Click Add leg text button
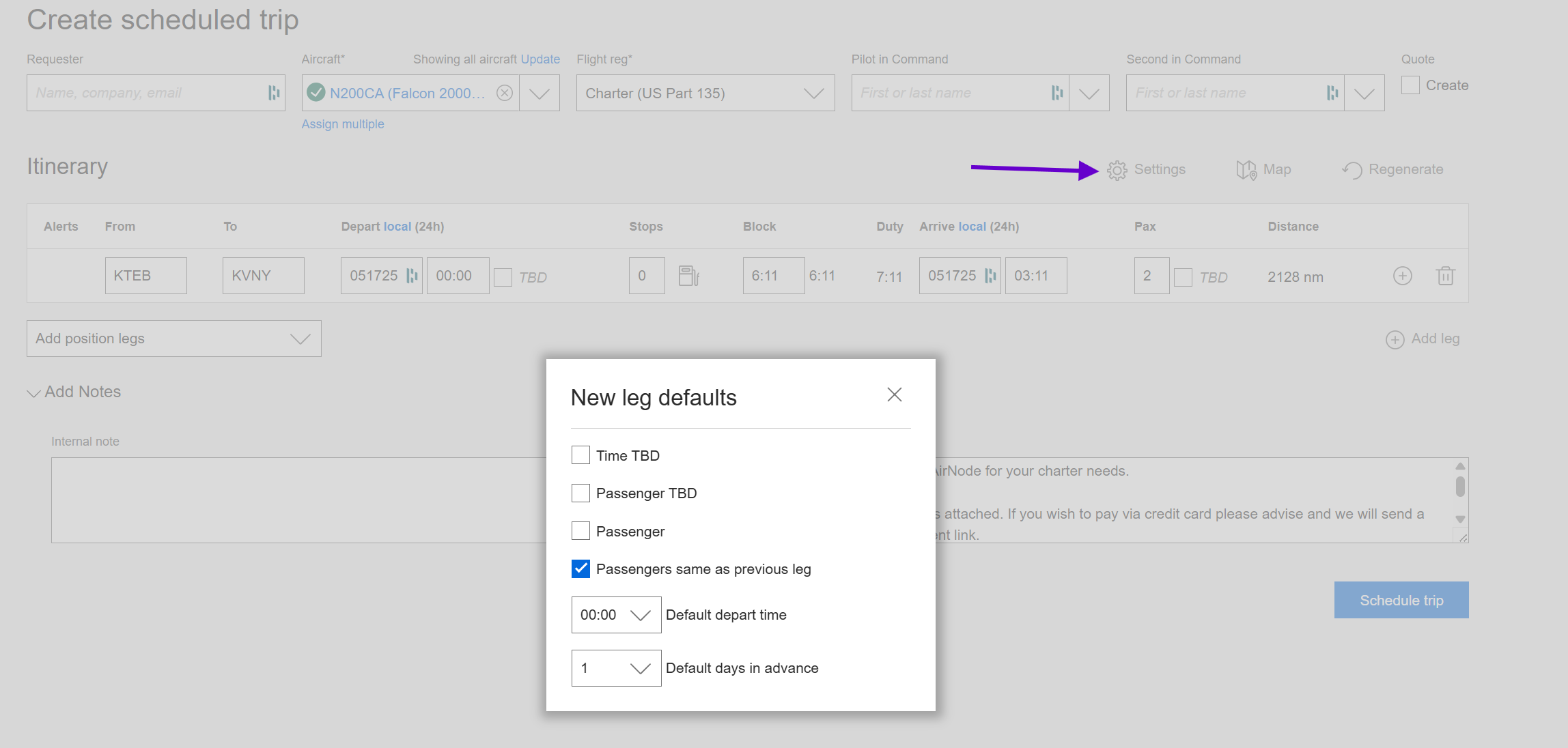 tap(1436, 339)
